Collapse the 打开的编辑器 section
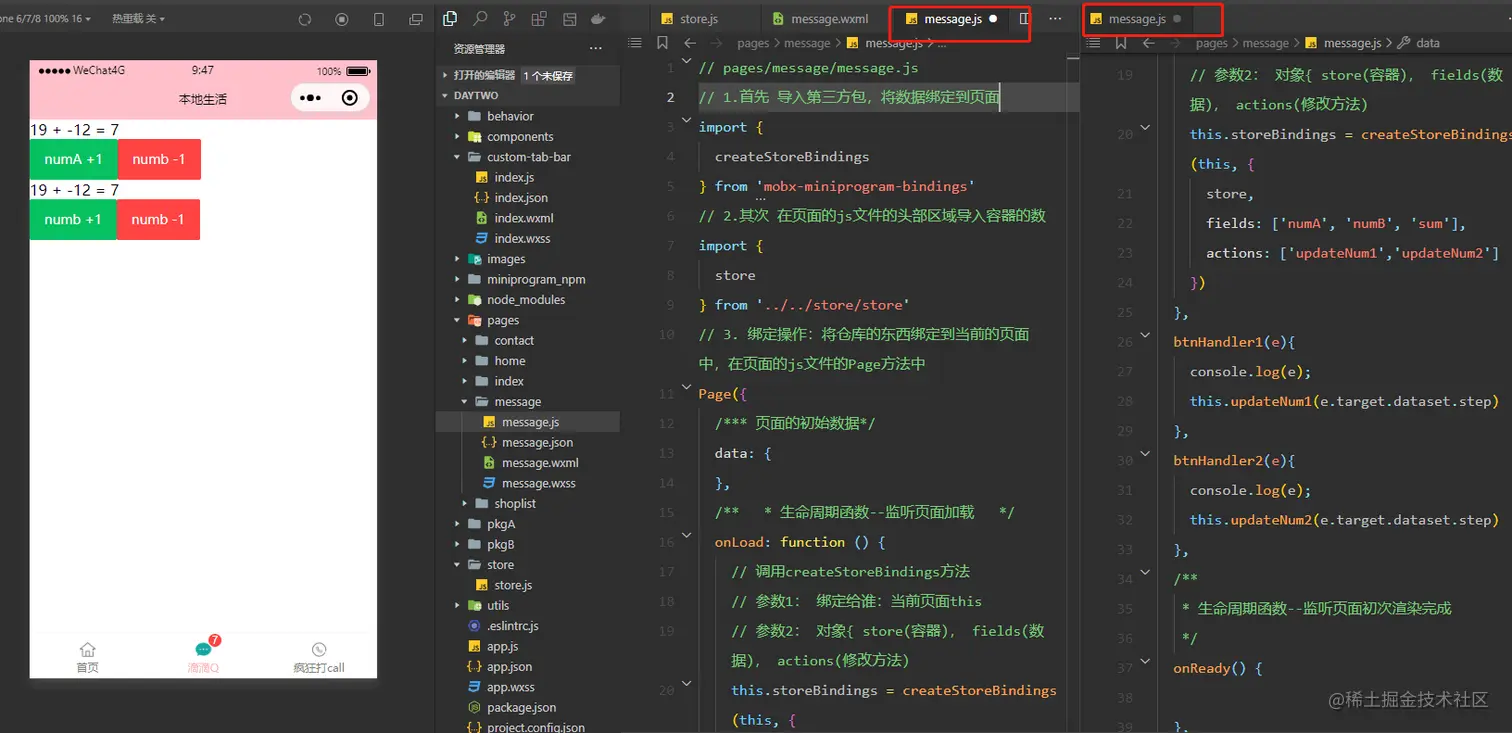 (446, 75)
